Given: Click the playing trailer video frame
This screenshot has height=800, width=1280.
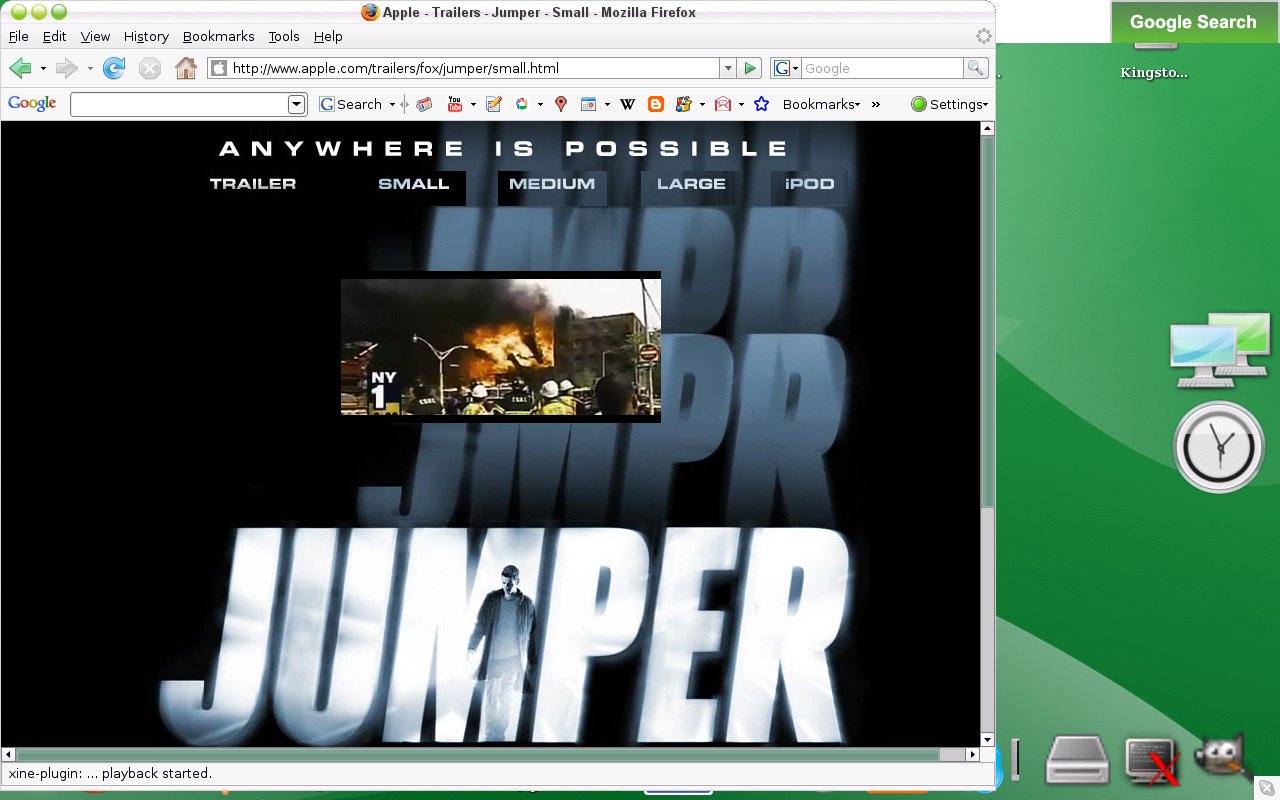Looking at the screenshot, I should [x=501, y=346].
